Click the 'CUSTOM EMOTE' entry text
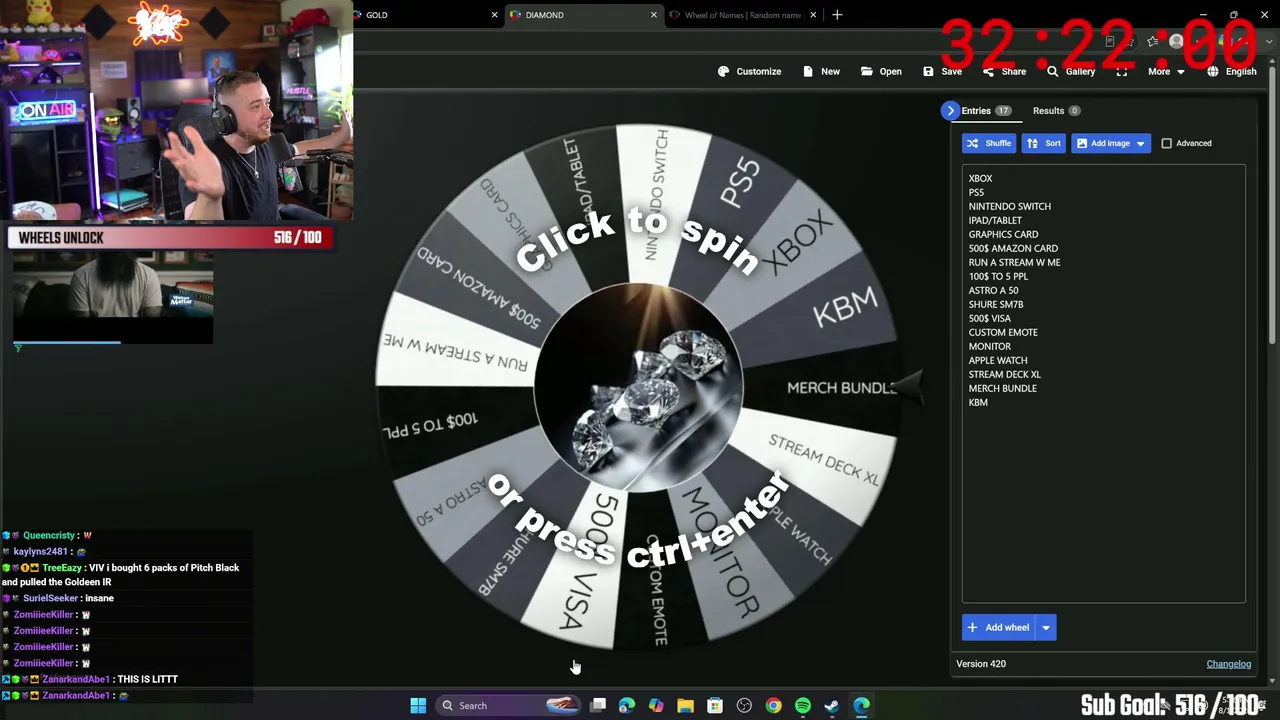 (x=1003, y=332)
